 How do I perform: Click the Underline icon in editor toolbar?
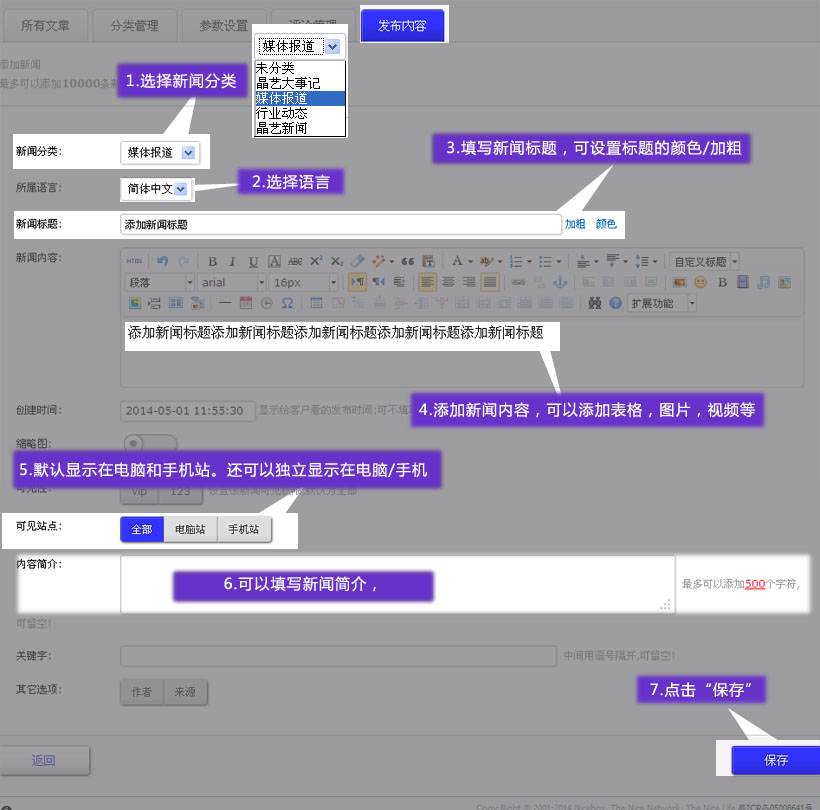pyautogui.click(x=253, y=262)
